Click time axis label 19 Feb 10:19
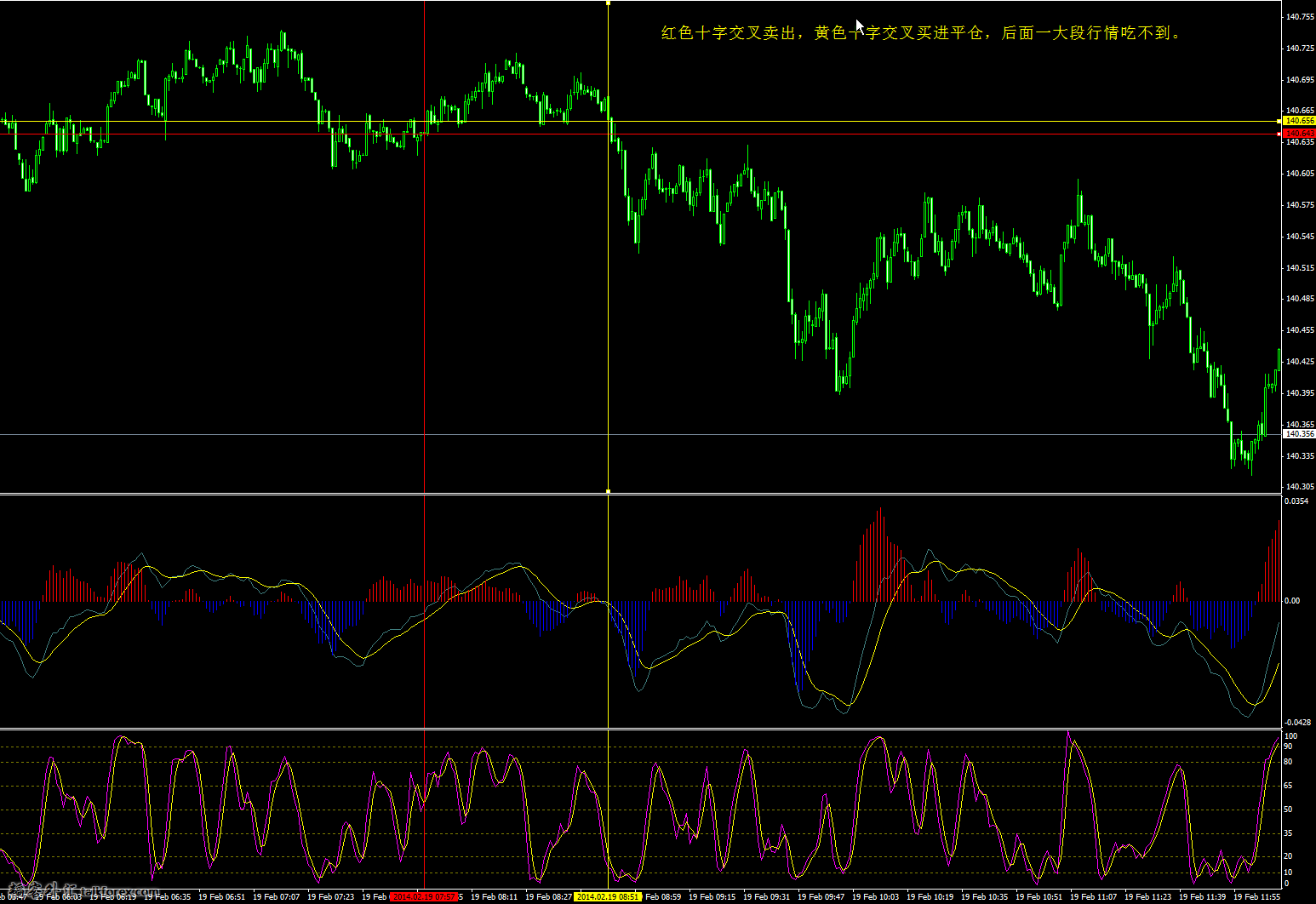1316x904 pixels. click(x=930, y=896)
